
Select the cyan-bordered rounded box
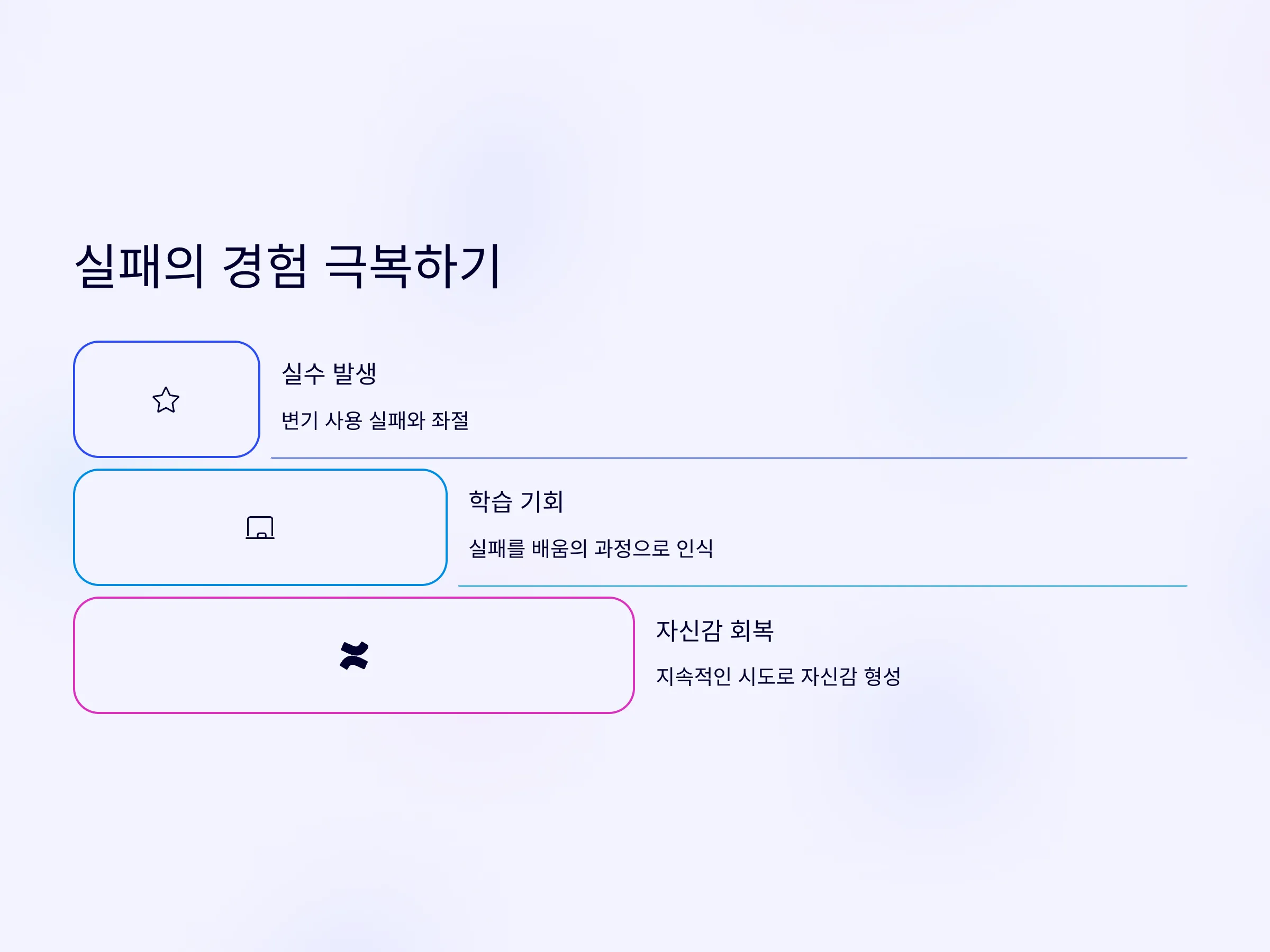[x=260, y=527]
